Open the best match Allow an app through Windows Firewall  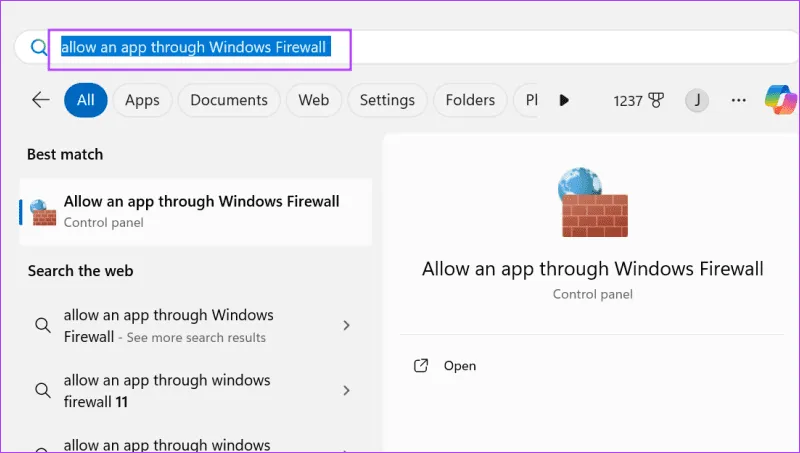click(195, 212)
